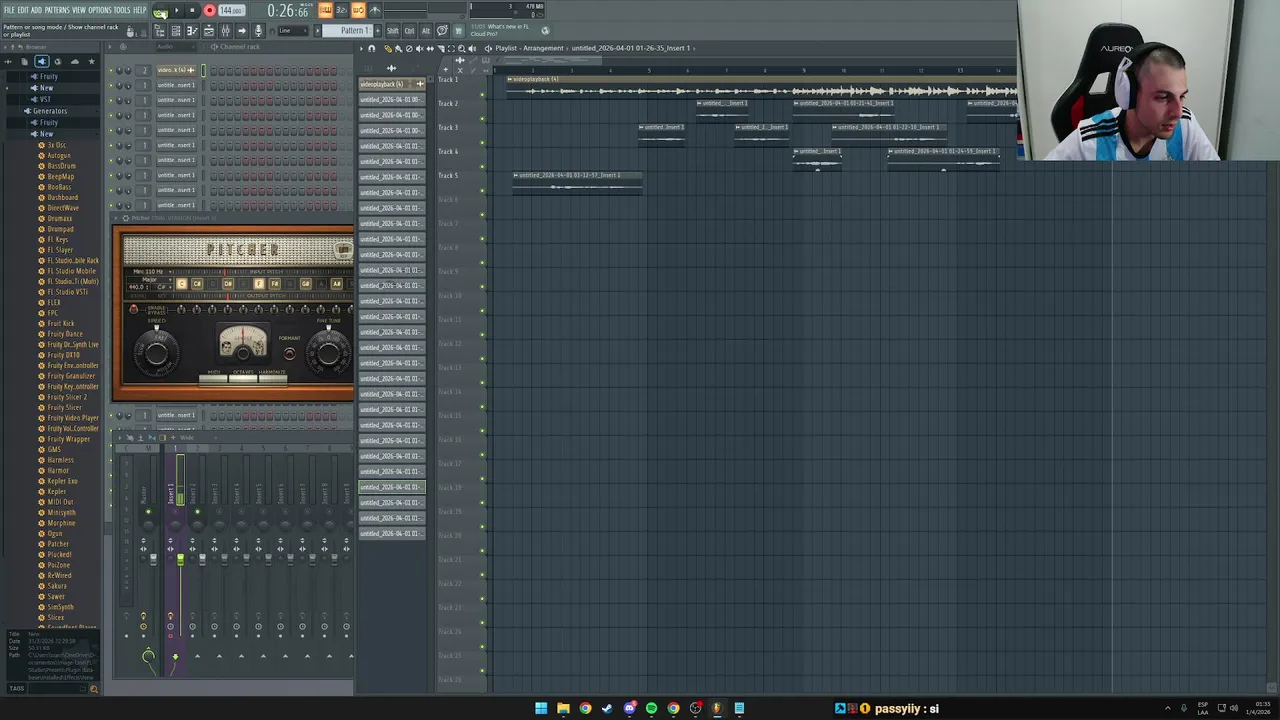Viewport: 1280px width, 720px height.
Task: Select 3x Osc generator in browser
Action: [56, 145]
